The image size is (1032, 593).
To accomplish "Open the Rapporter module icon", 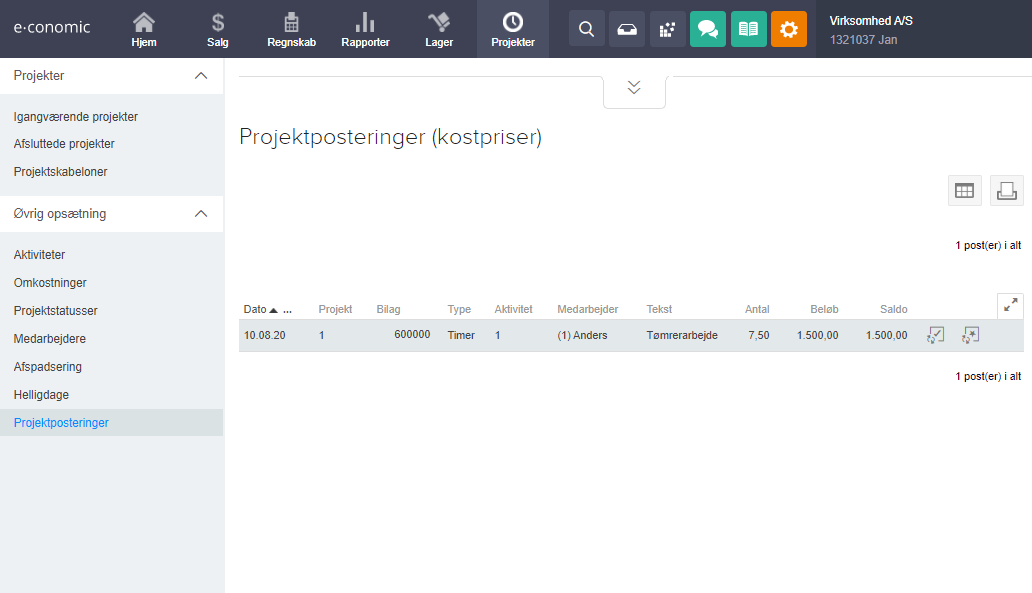I will [x=365, y=28].
